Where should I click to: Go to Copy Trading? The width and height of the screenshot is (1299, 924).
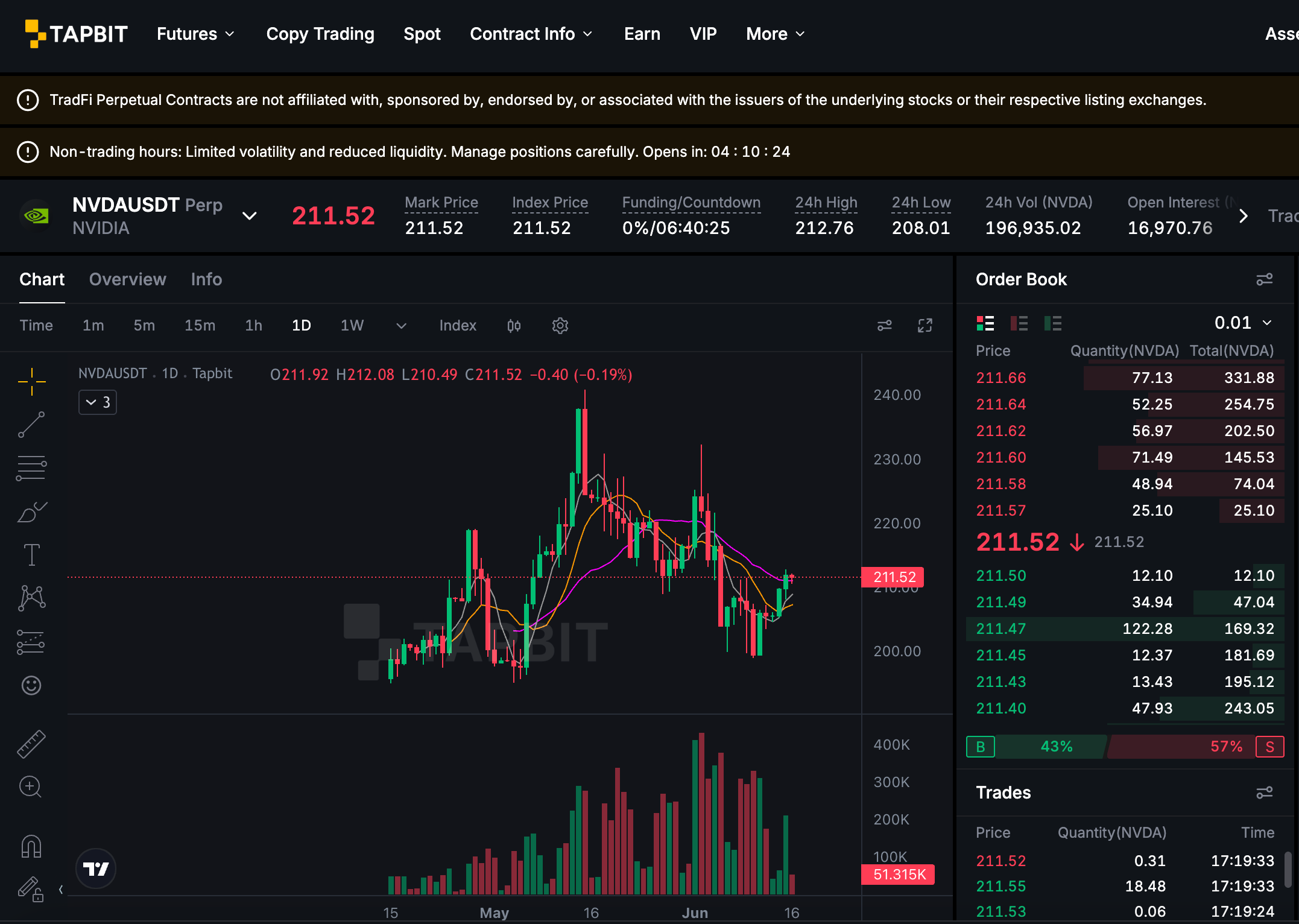click(320, 34)
